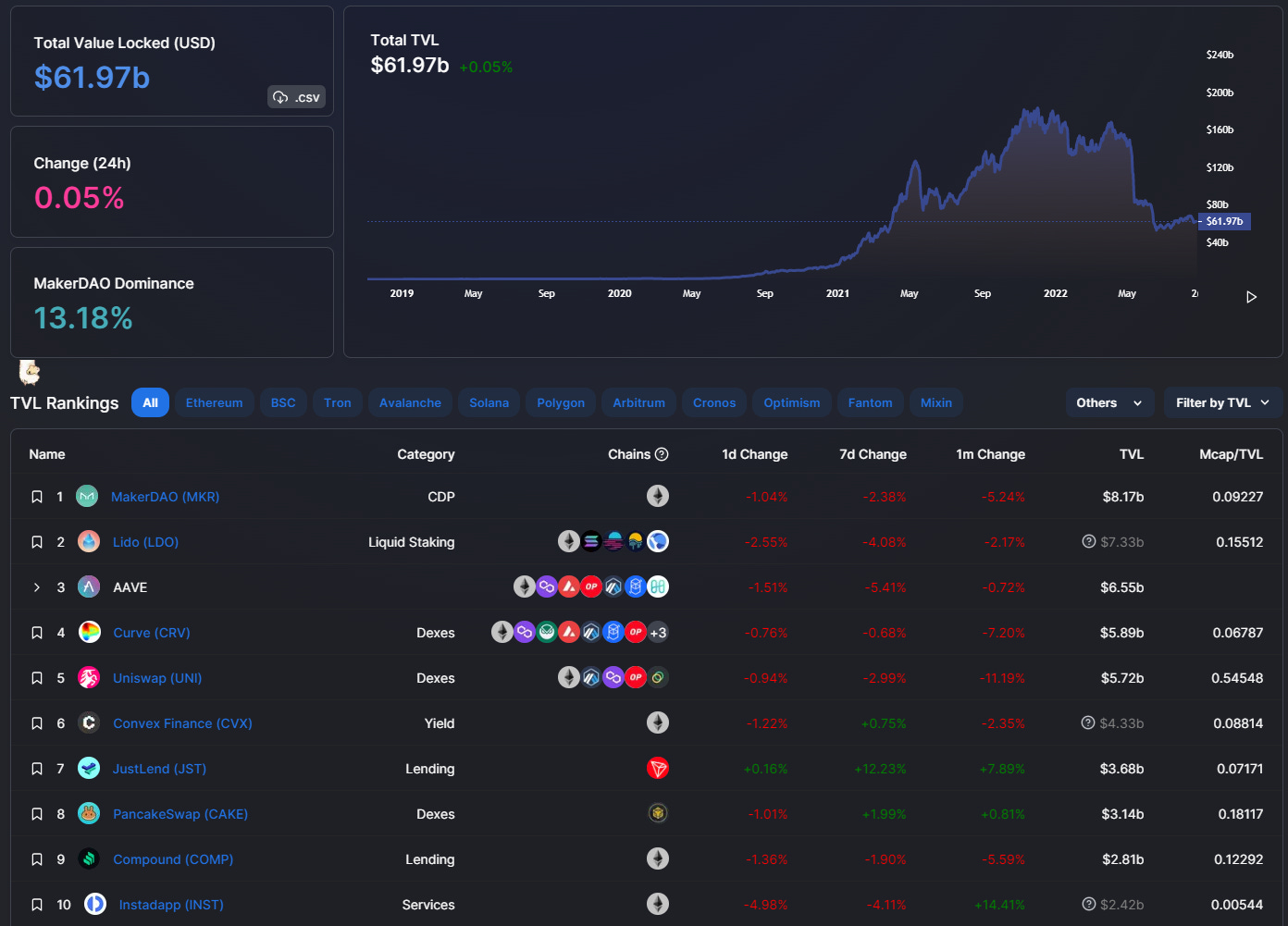
Task: Open the Uniswap (UNI) link
Action: [157, 678]
